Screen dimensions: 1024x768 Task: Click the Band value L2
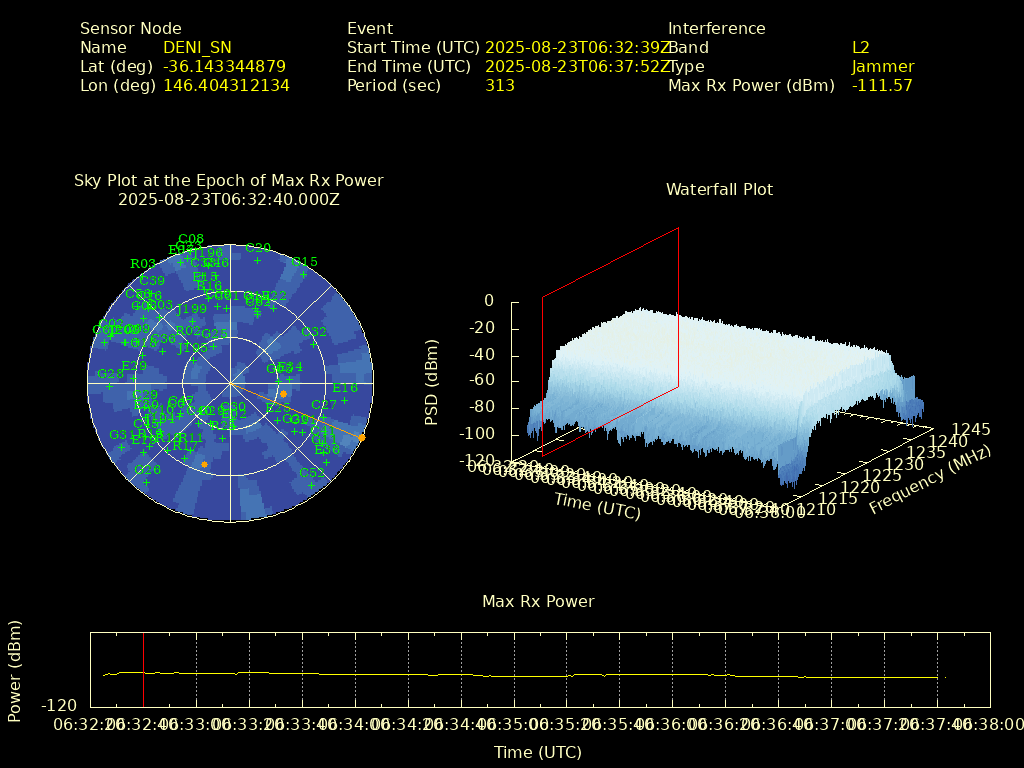tap(860, 47)
